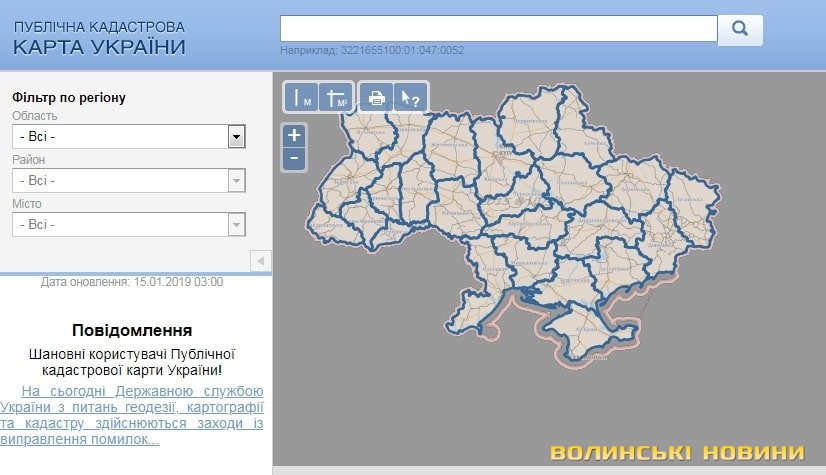Zoom out of the map
The width and height of the screenshot is (826, 475).
click(294, 158)
